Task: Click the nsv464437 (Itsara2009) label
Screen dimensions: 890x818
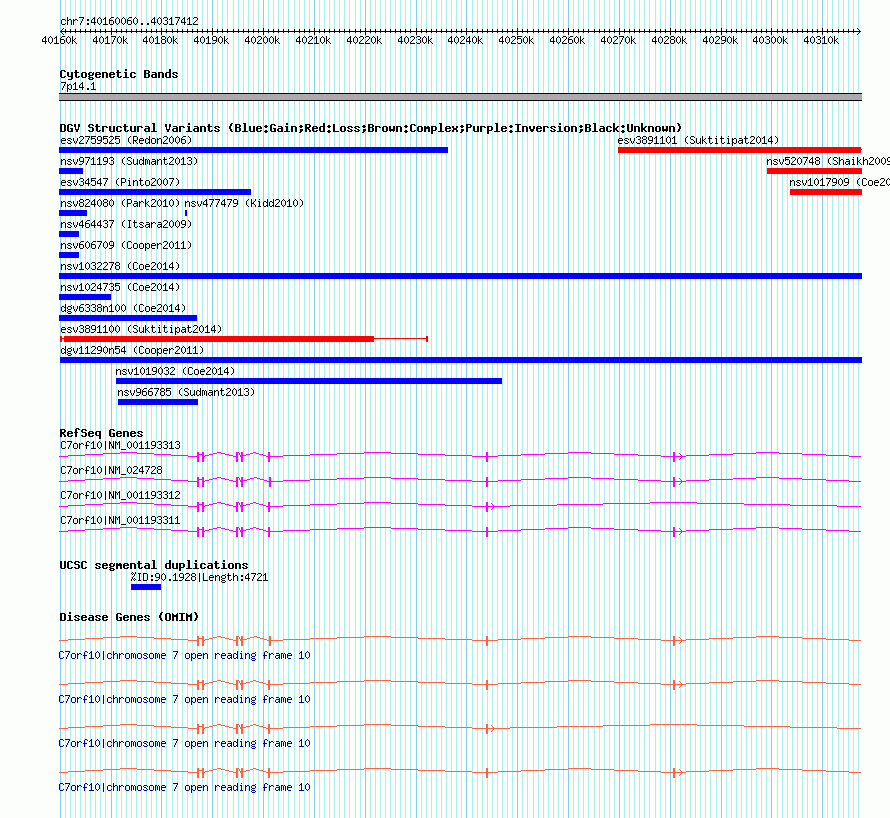Action: click(126, 224)
